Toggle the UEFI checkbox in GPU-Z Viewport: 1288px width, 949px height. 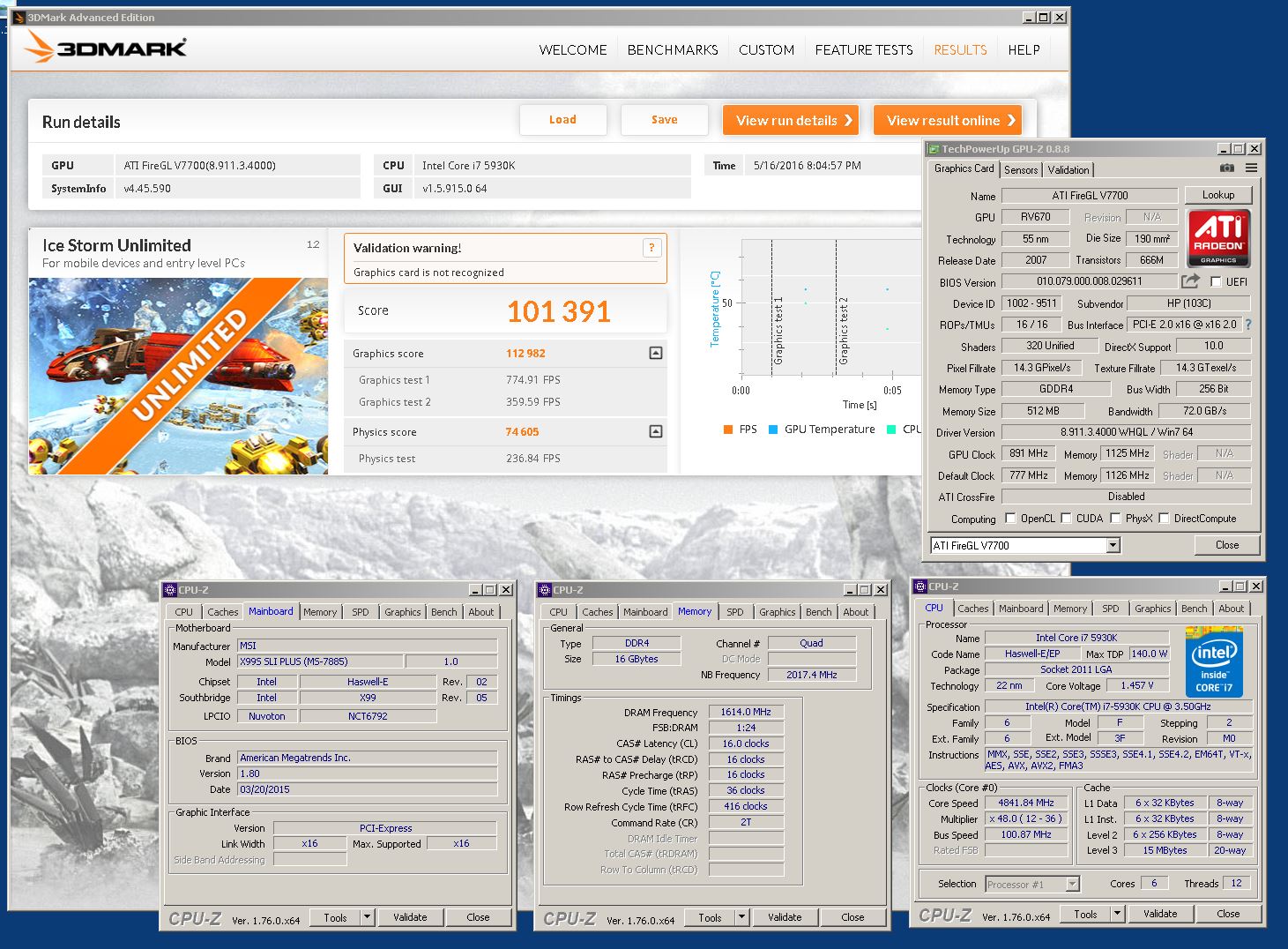(x=1216, y=282)
